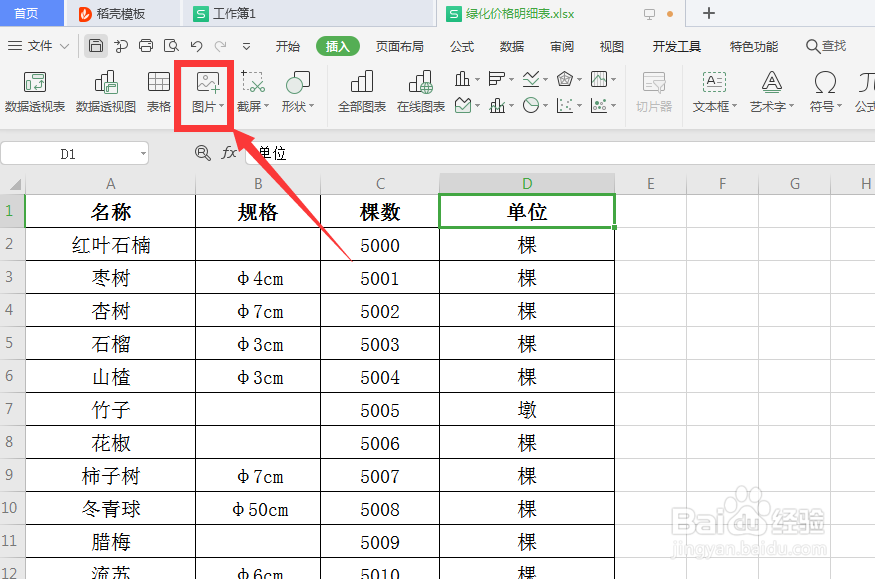Undo the last action

(x=196, y=46)
